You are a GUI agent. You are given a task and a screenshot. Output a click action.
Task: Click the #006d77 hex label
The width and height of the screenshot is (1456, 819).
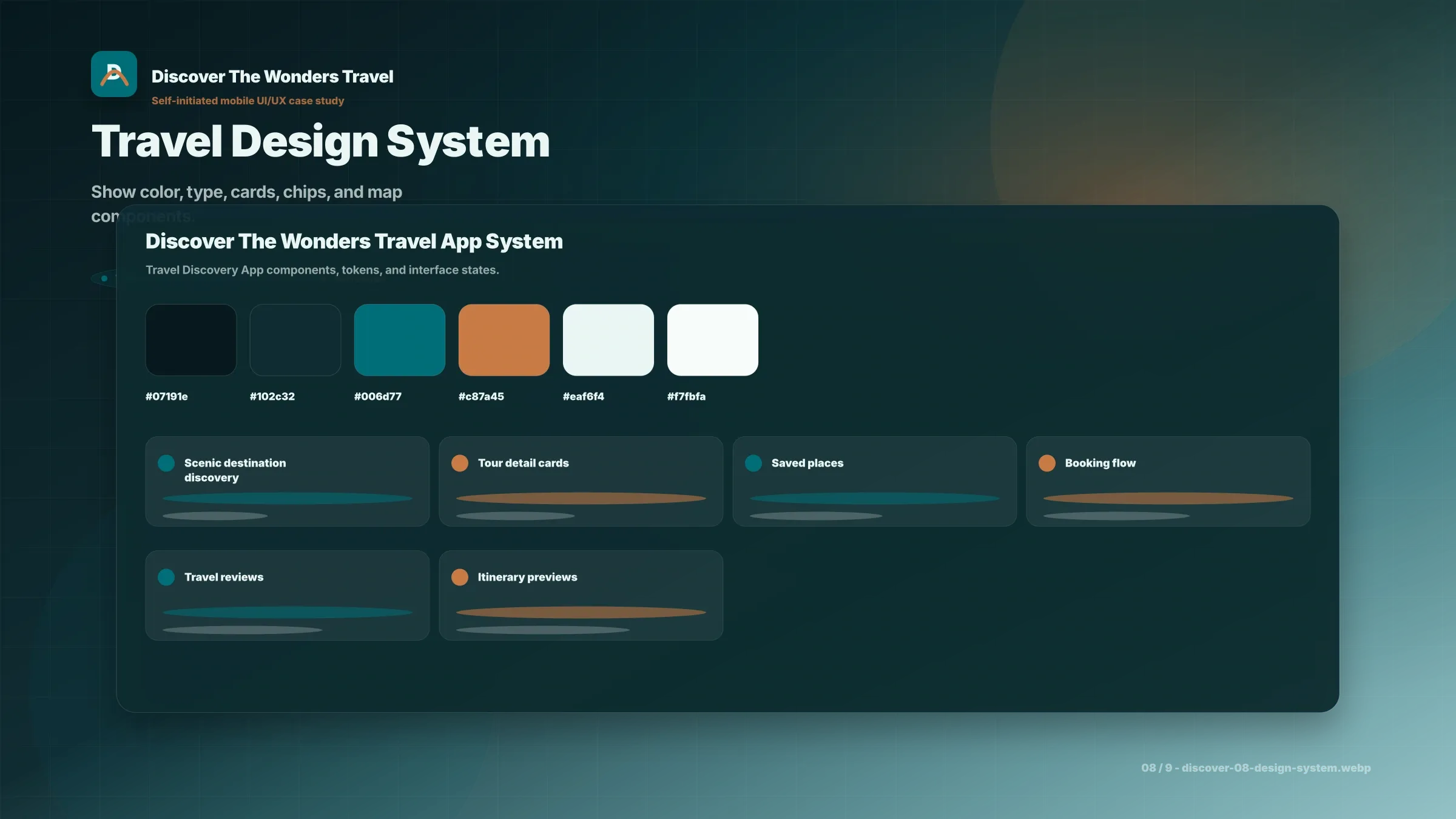[x=378, y=396]
